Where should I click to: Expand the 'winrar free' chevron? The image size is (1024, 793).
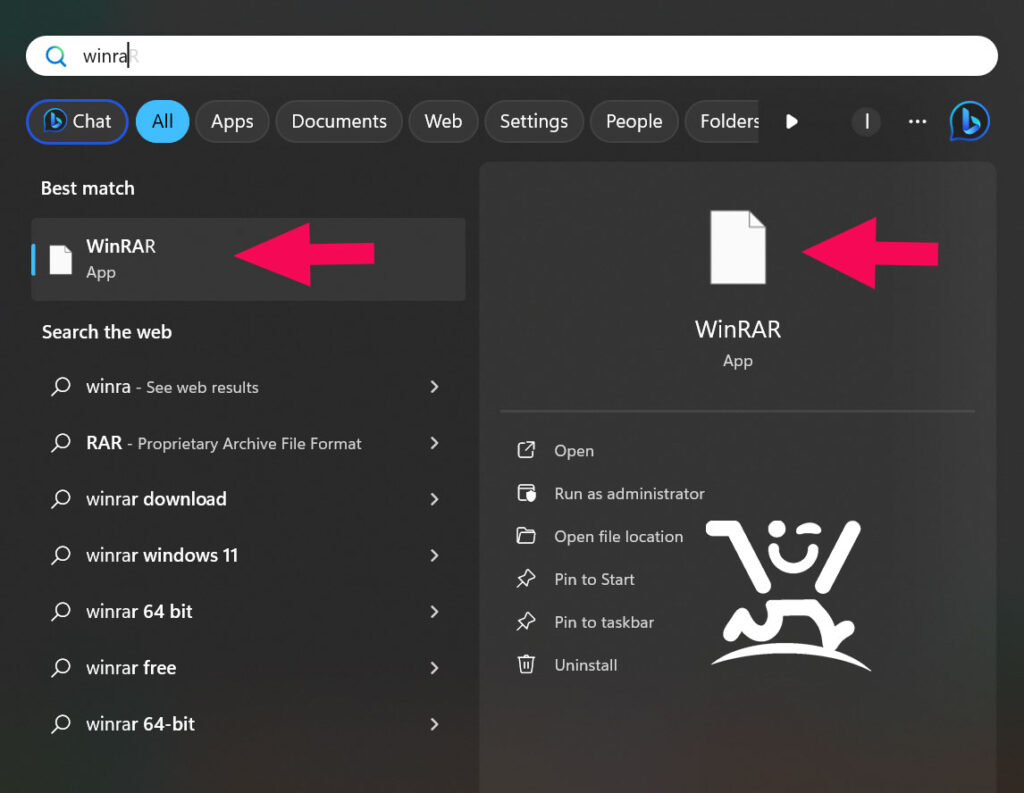coord(434,668)
